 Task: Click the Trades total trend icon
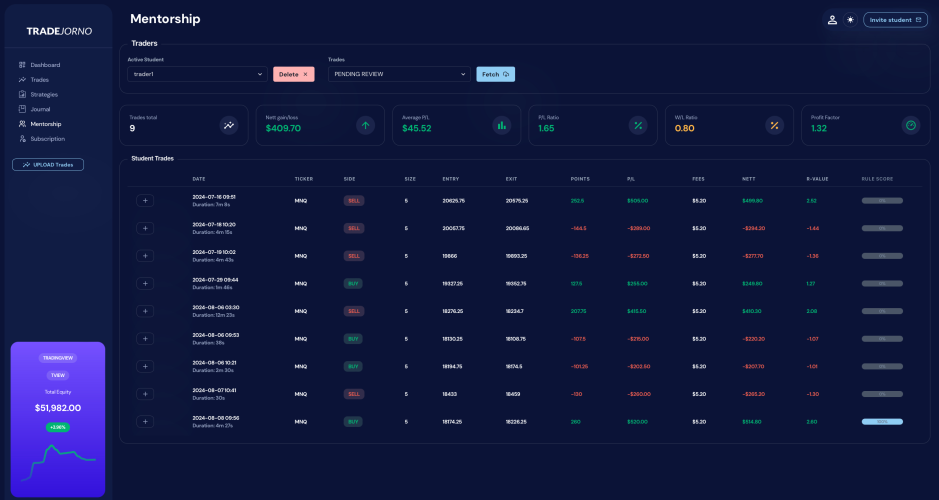(229, 125)
